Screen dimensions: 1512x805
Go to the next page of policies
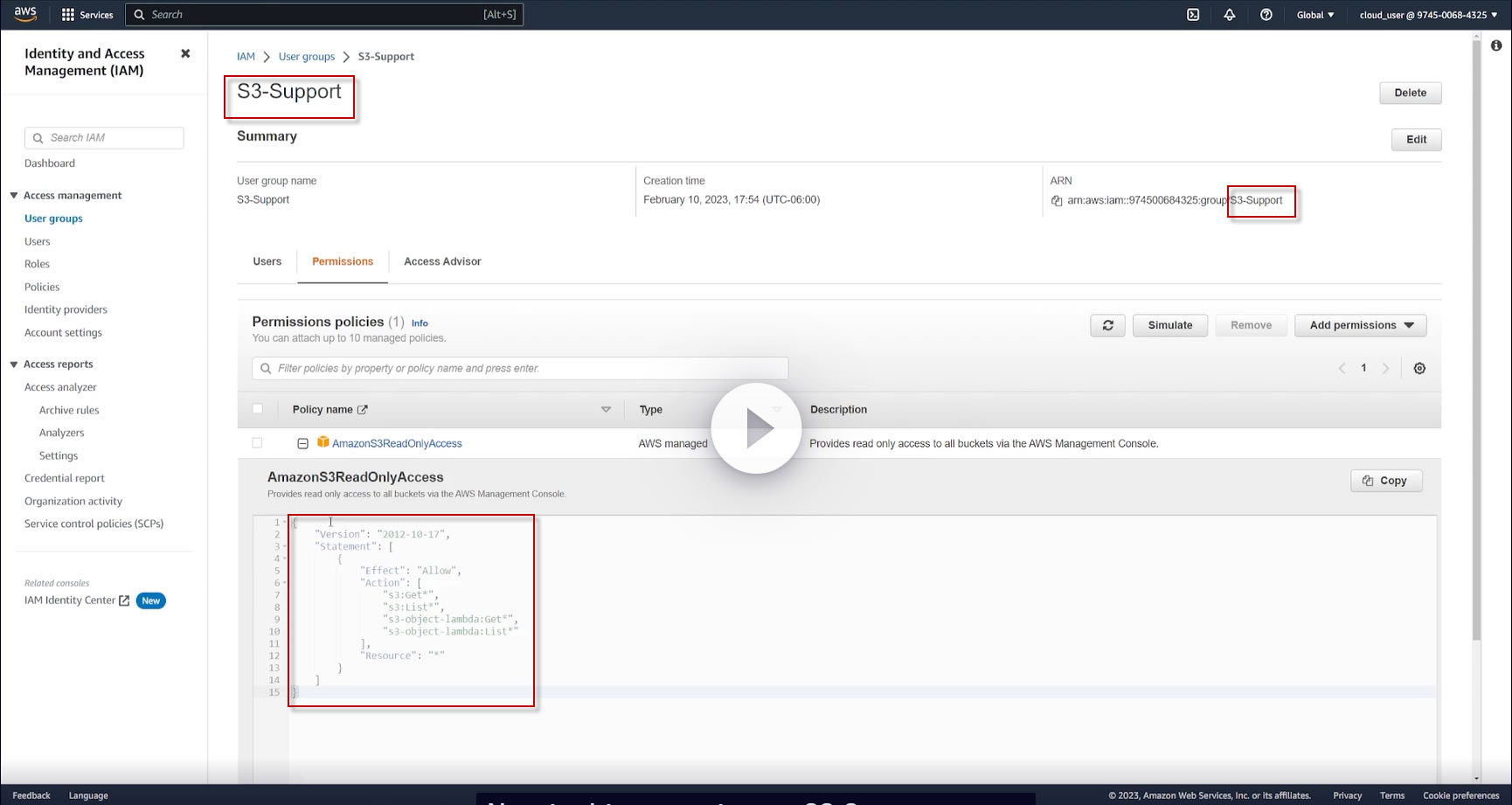1385,369
